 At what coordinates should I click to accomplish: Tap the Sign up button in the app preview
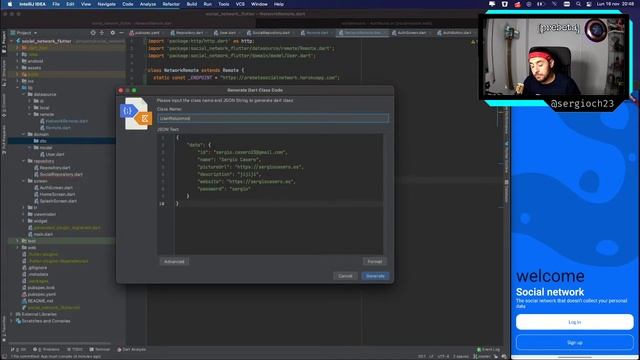[x=575, y=342]
